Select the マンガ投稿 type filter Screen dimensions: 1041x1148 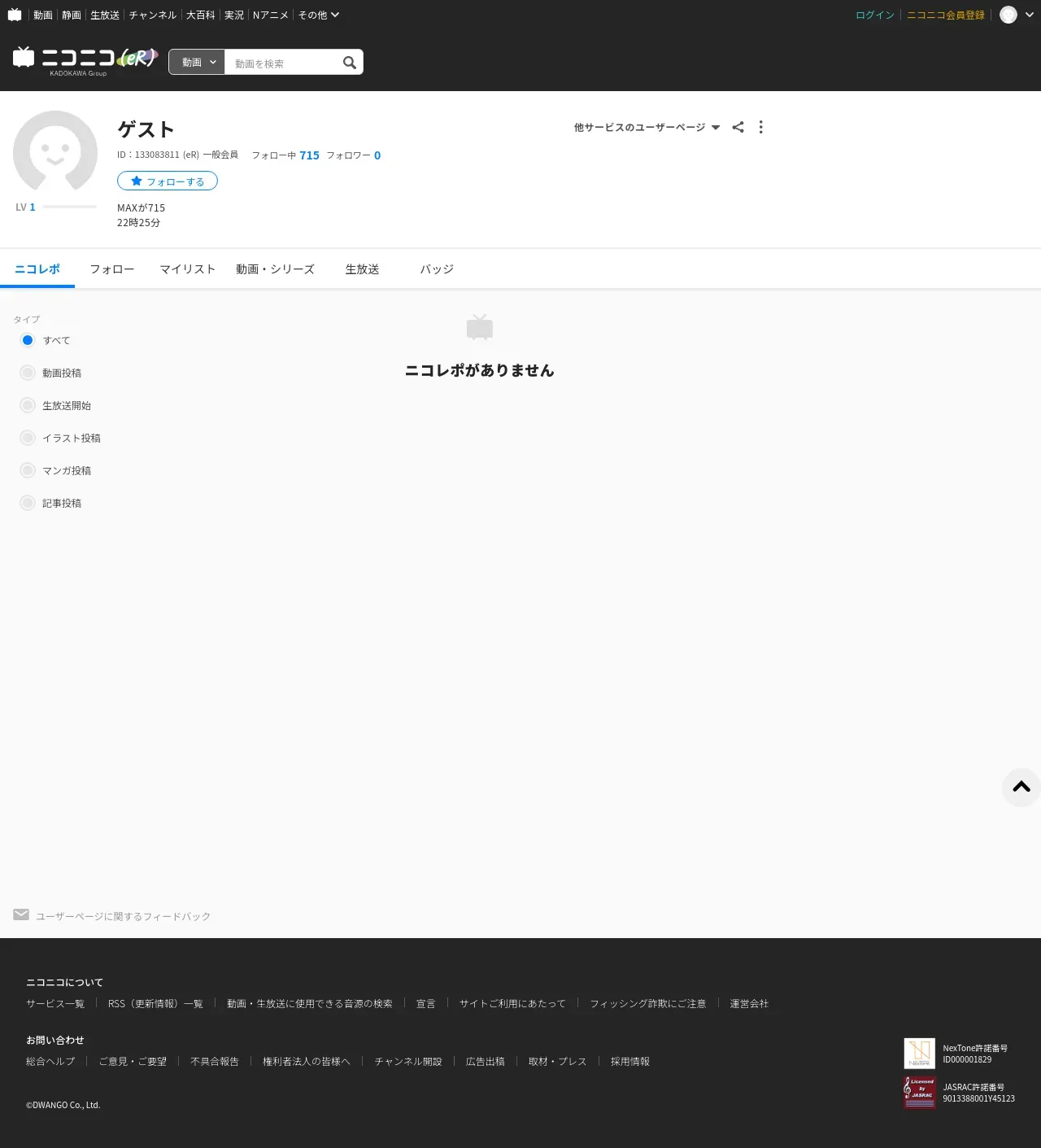pos(55,470)
